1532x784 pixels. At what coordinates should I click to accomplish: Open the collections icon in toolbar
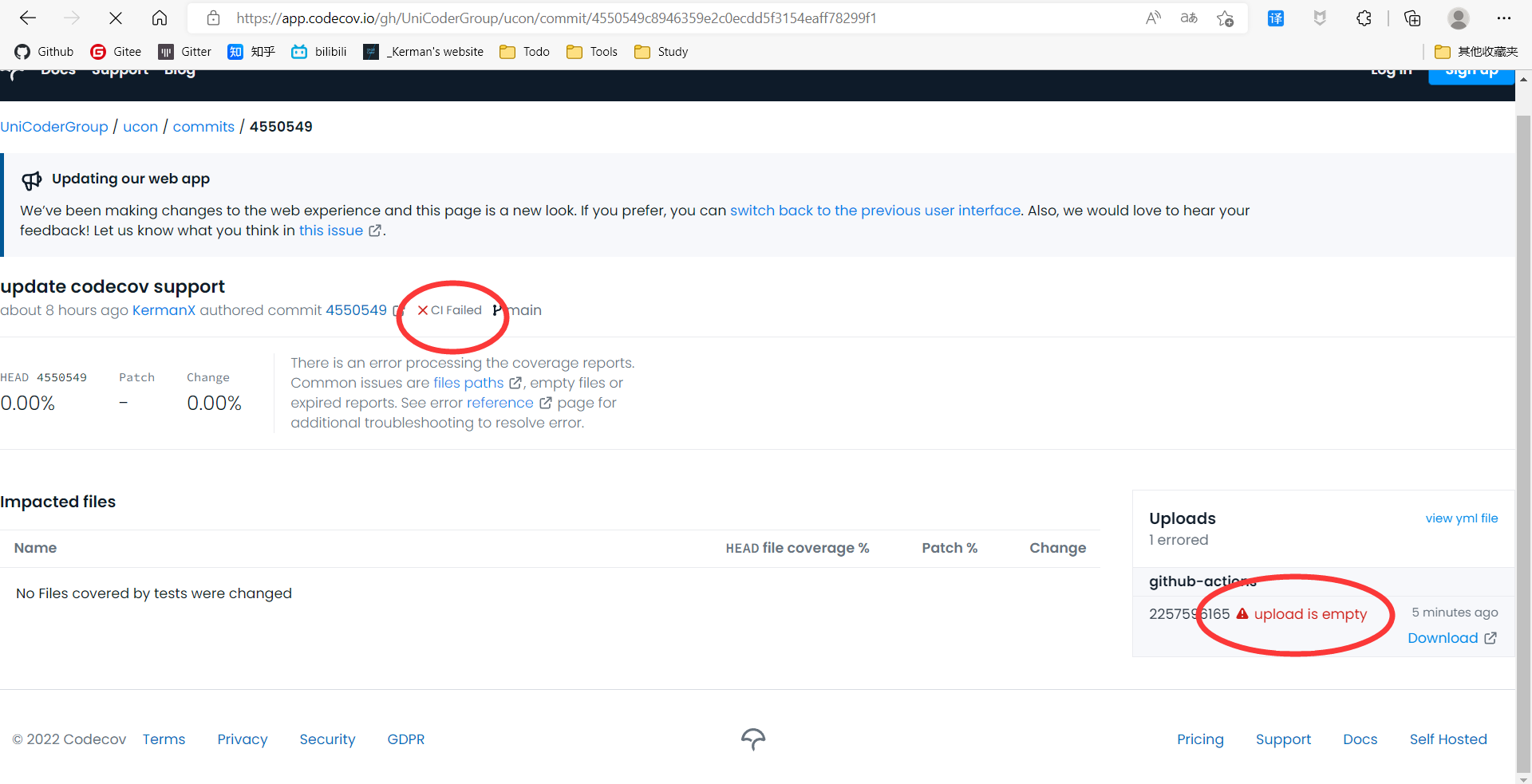[x=1412, y=18]
